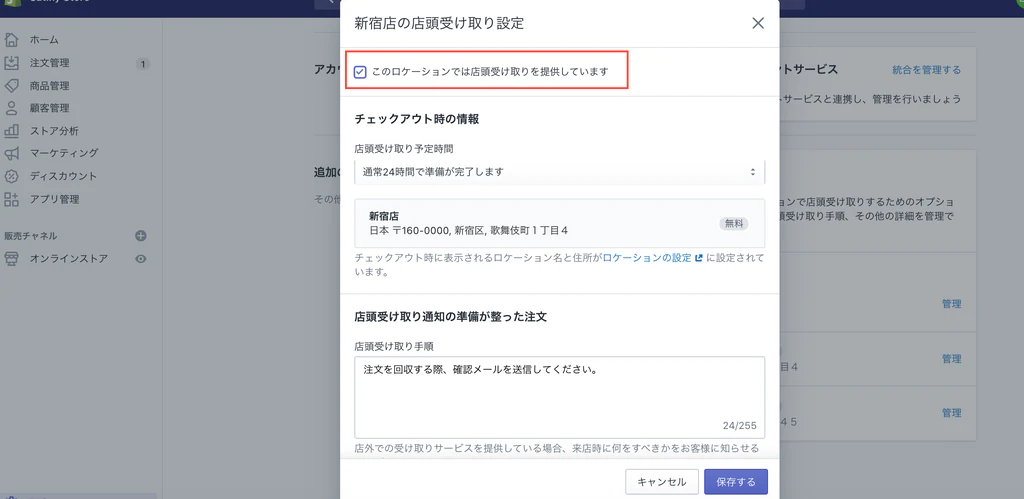Open the 店頭受け取り予定時間 dropdown
Screen dimensions: 1024x499
pos(560,172)
